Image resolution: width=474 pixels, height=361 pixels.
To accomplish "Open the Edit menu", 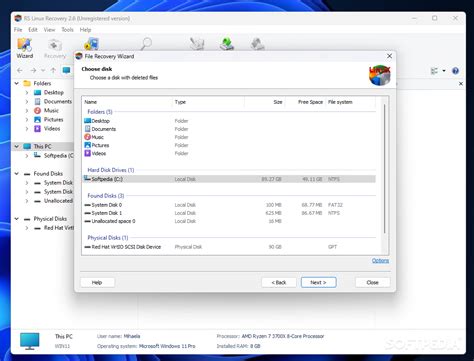I will 33,30.
